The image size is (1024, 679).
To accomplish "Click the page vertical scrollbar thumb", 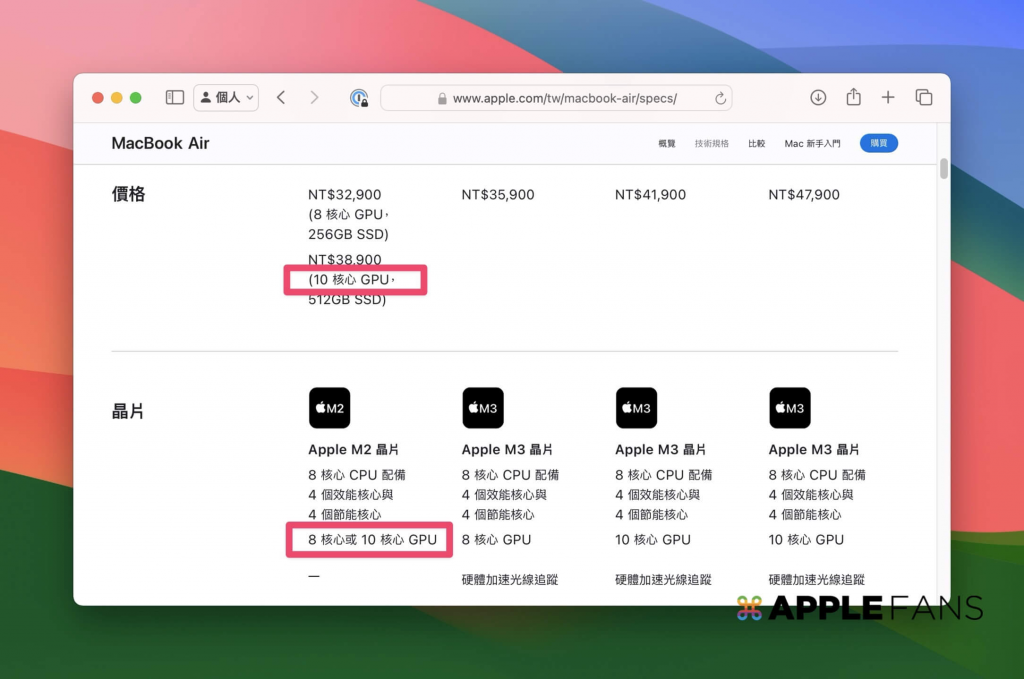I will pyautogui.click(x=944, y=168).
